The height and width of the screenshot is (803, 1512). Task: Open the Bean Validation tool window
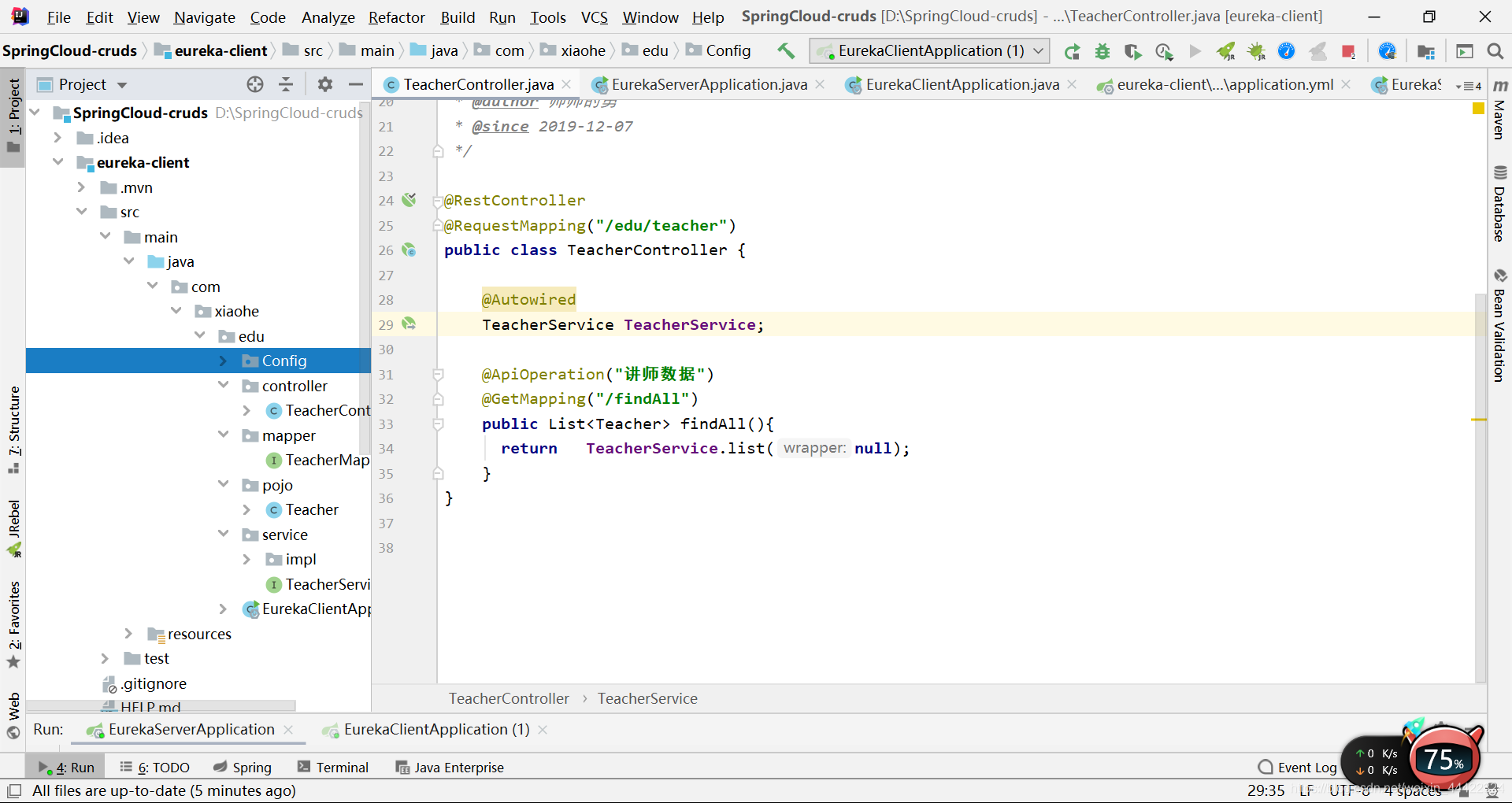point(1500,324)
